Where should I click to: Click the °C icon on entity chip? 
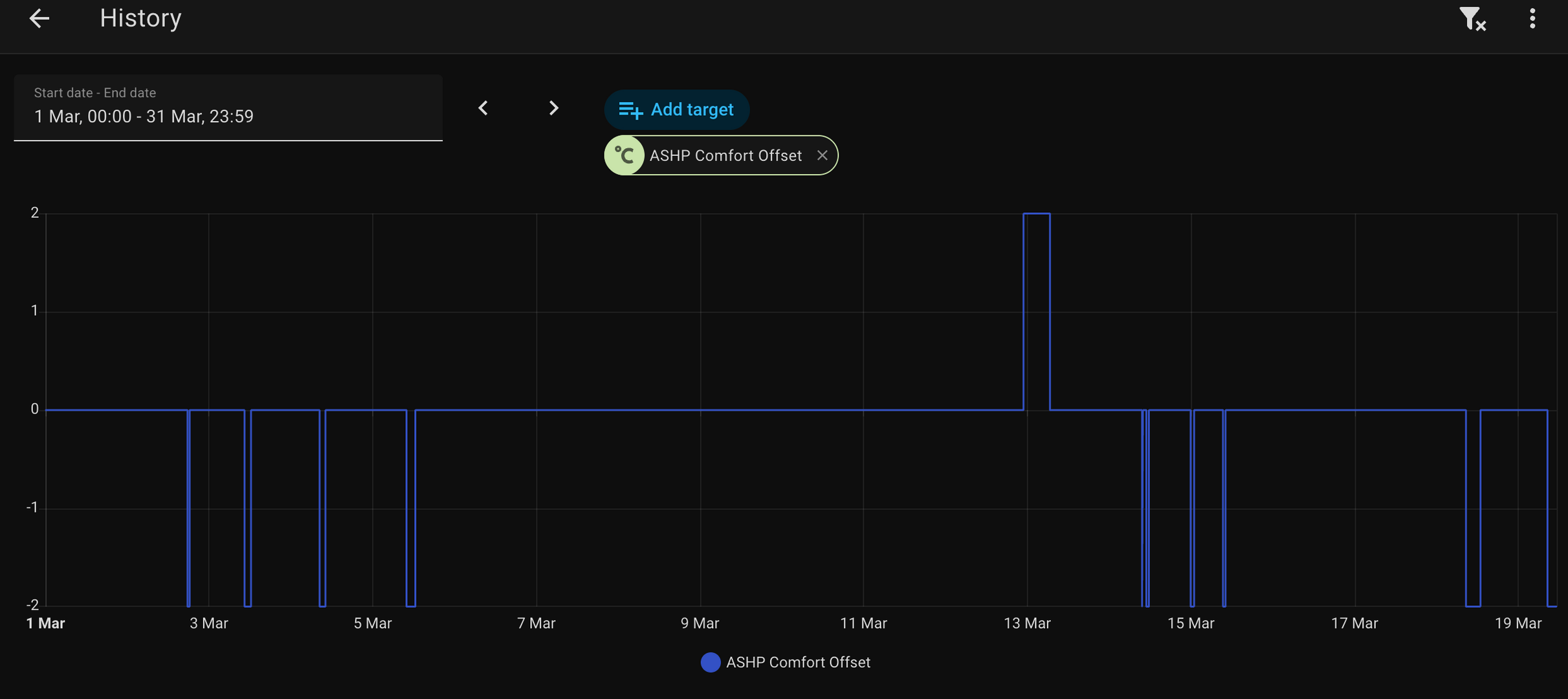(x=624, y=155)
